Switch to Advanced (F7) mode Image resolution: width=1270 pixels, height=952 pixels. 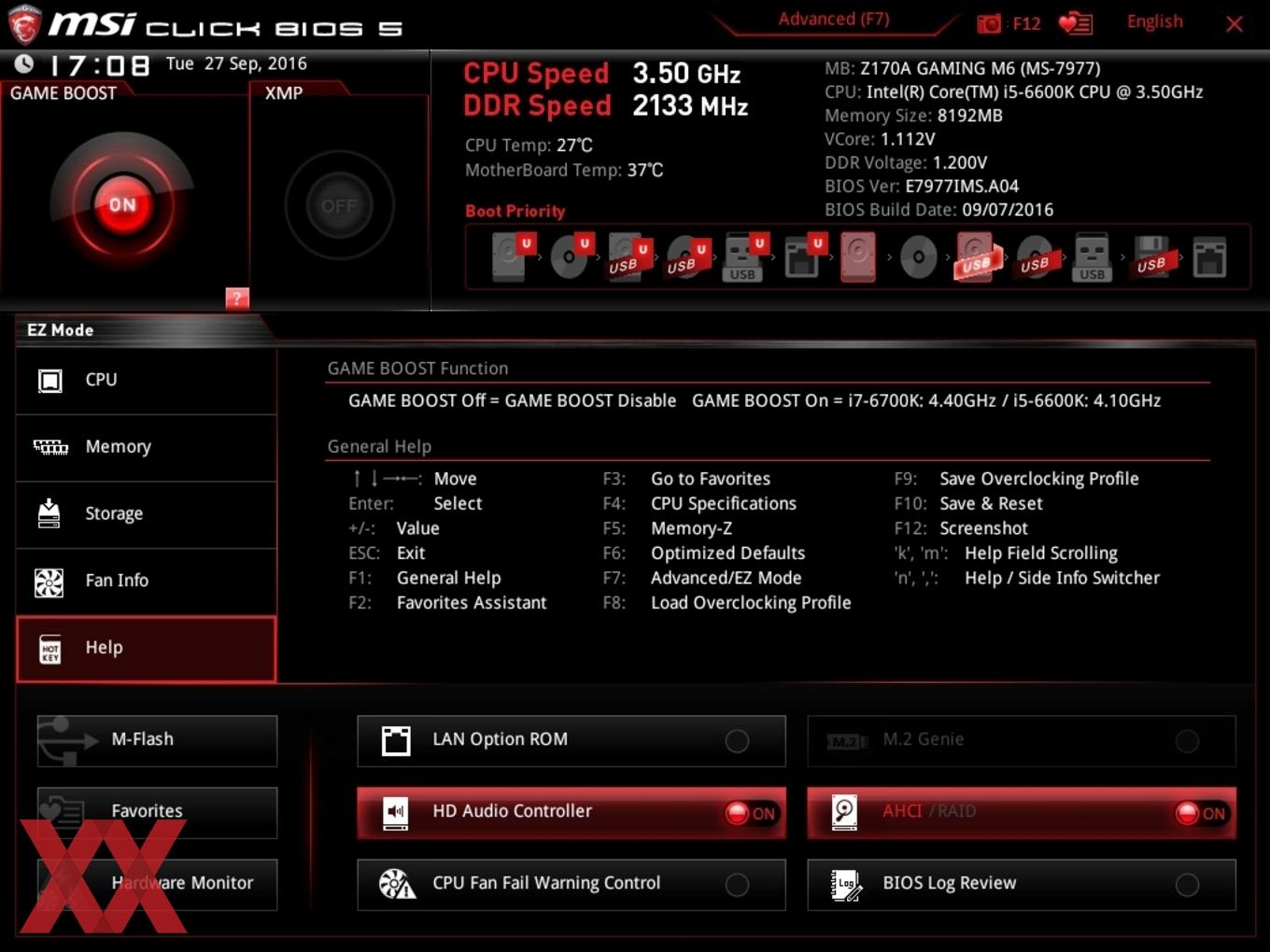834,19
